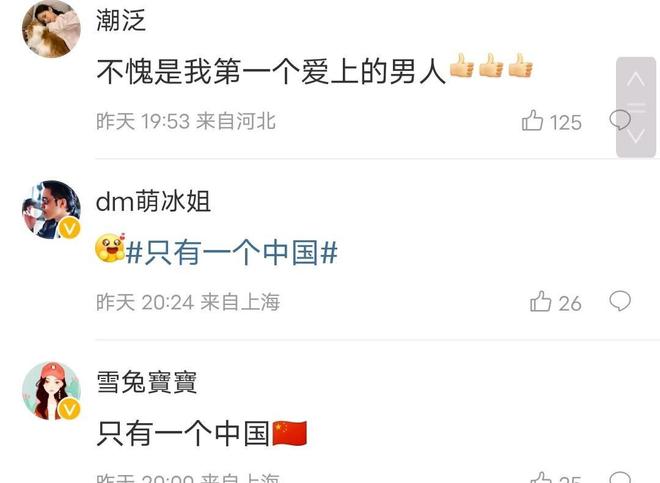
Task: Open dm萌冰姐's profile avatar
Action: (x=51, y=209)
